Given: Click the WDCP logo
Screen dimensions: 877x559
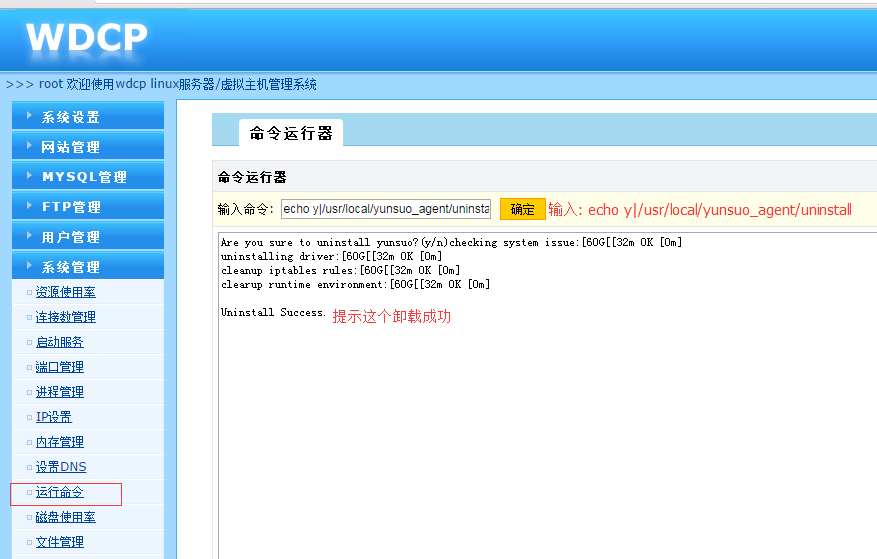Looking at the screenshot, I should click(x=86, y=38).
